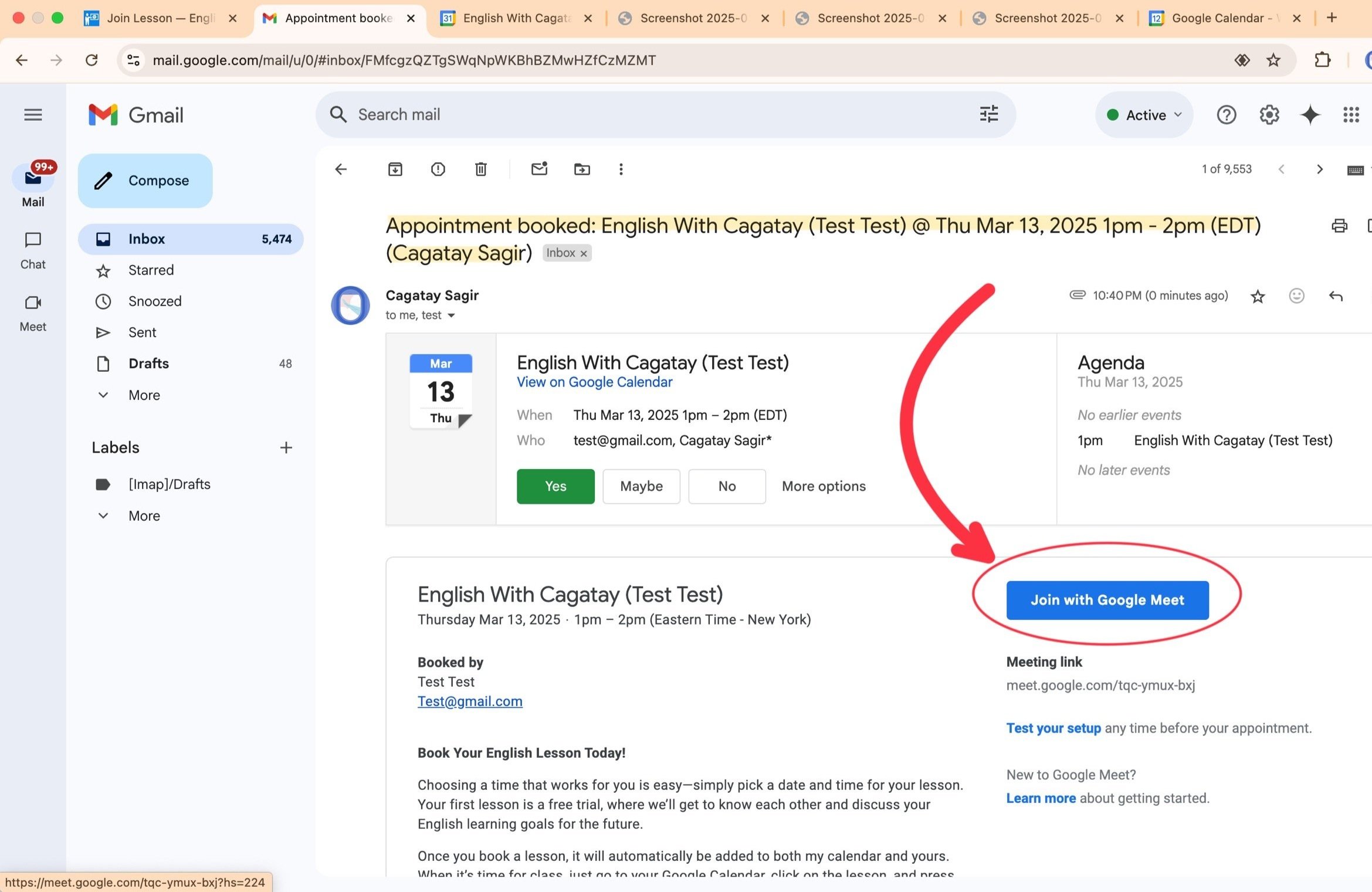
Task: Open the Active status dropdown
Action: coord(1144,115)
